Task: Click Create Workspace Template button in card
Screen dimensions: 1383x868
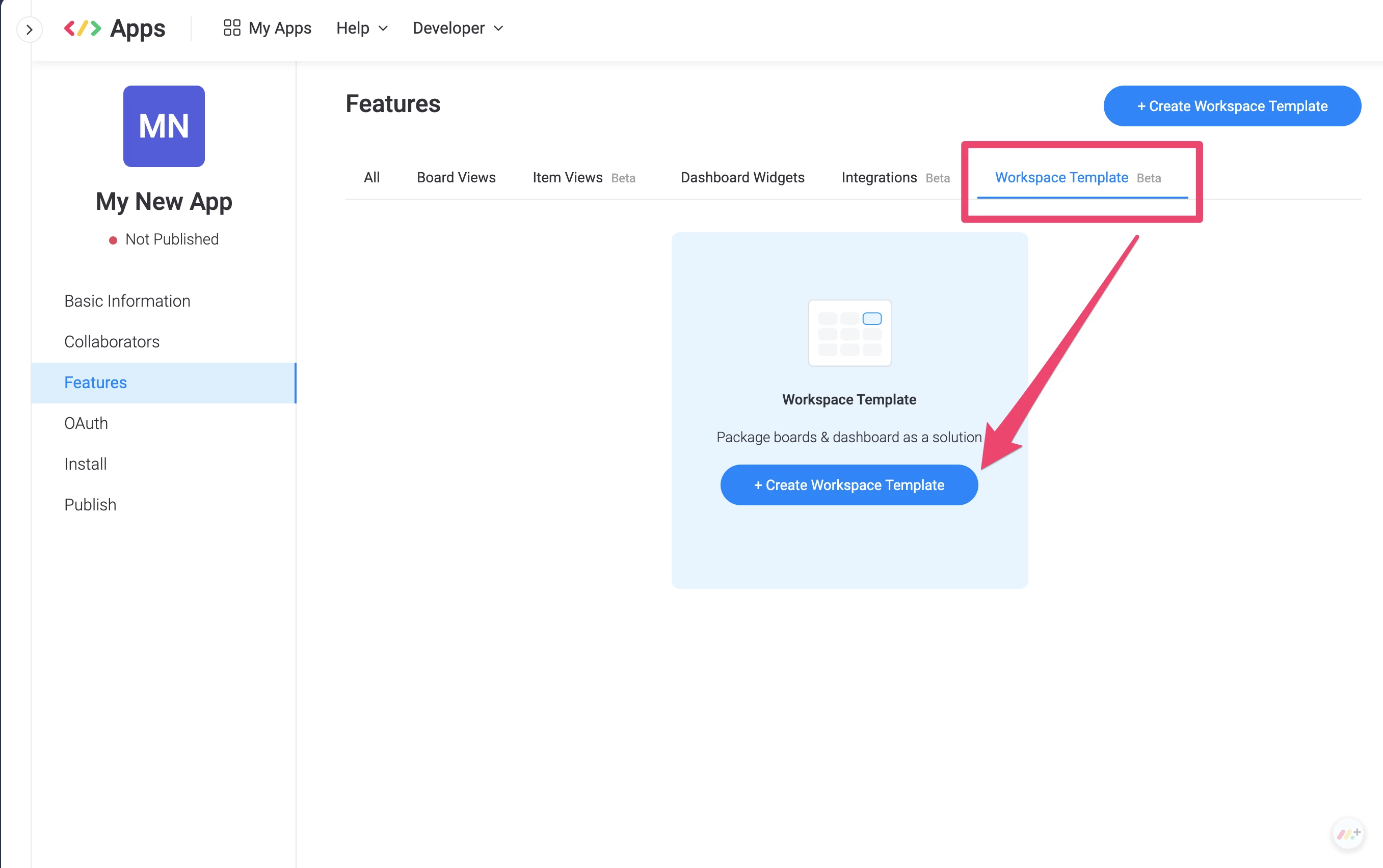Action: point(849,485)
